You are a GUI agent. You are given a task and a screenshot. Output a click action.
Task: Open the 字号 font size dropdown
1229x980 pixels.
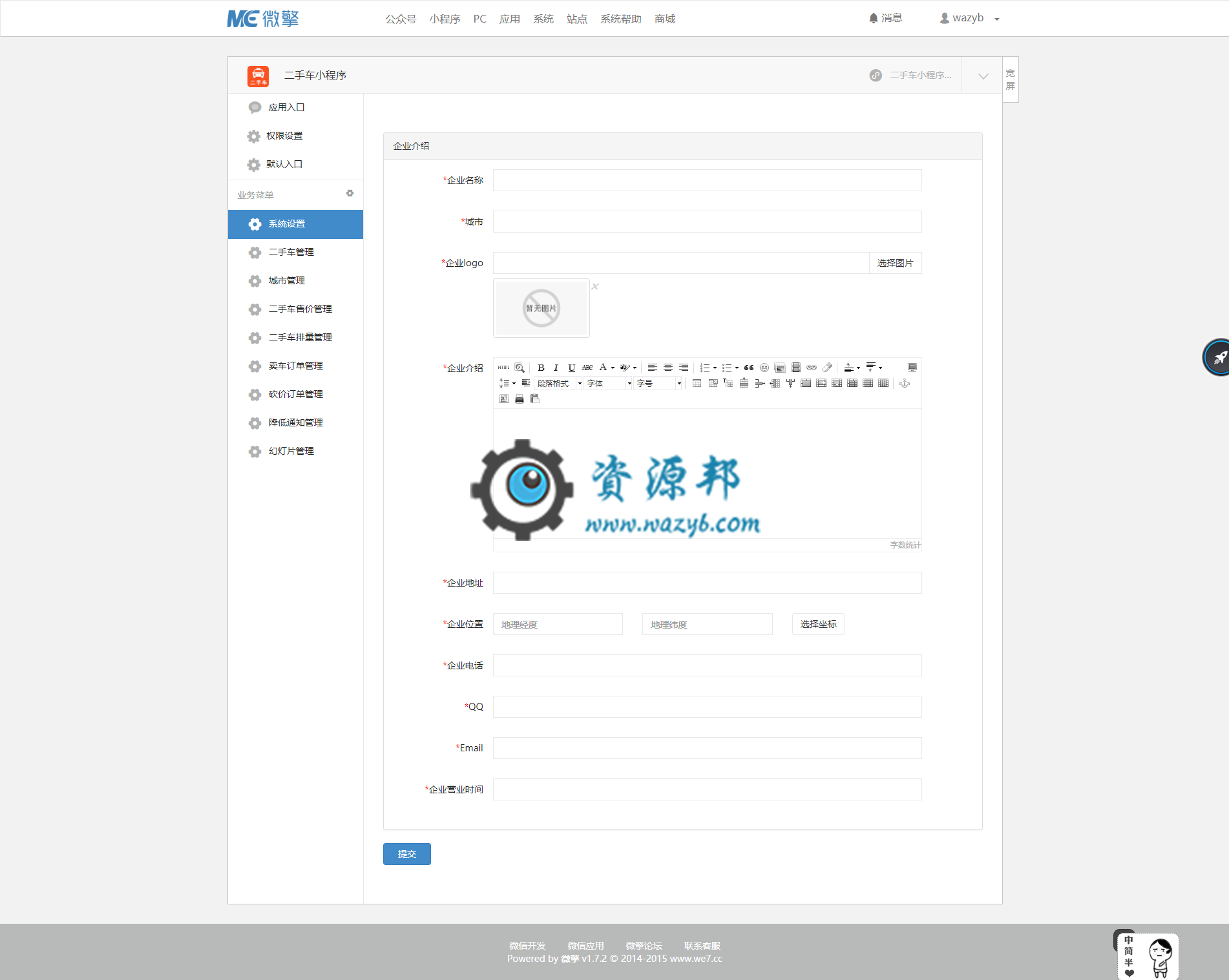pos(658,383)
